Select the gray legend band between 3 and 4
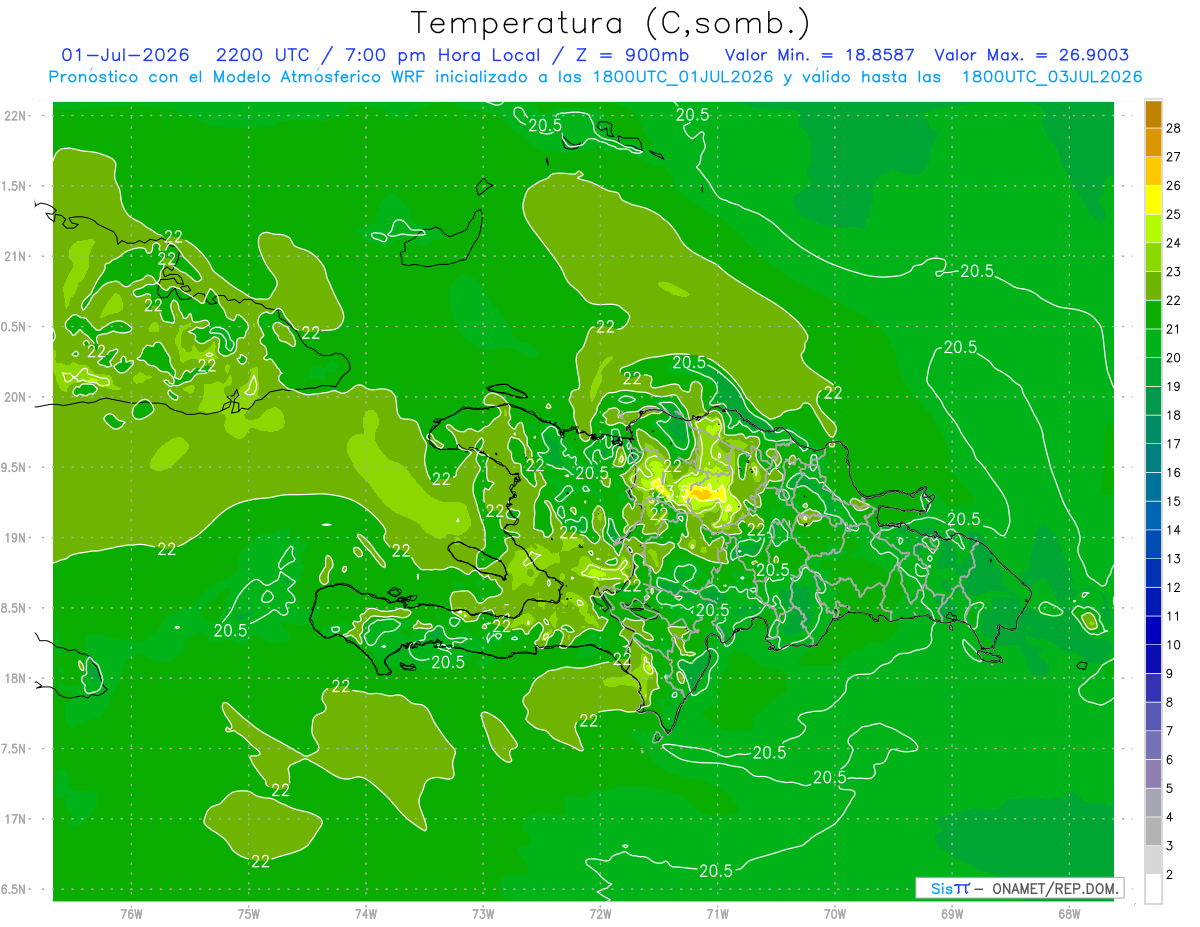The image size is (1200, 927). coord(1153,832)
